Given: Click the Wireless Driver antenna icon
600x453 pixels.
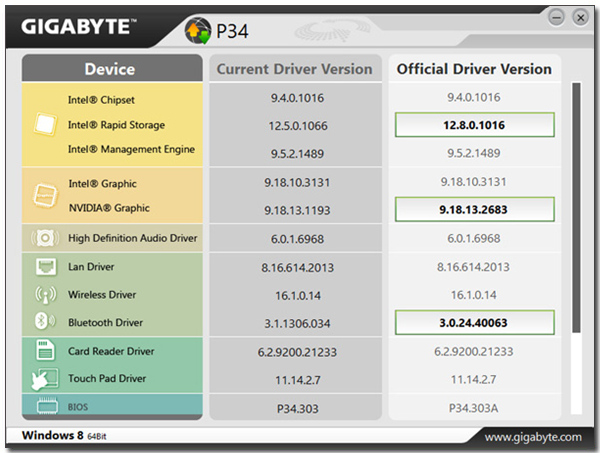Looking at the screenshot, I should click(46, 295).
